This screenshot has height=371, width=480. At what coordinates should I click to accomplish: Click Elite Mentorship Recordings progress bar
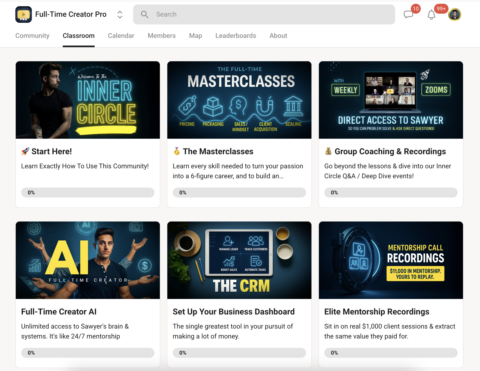click(391, 353)
